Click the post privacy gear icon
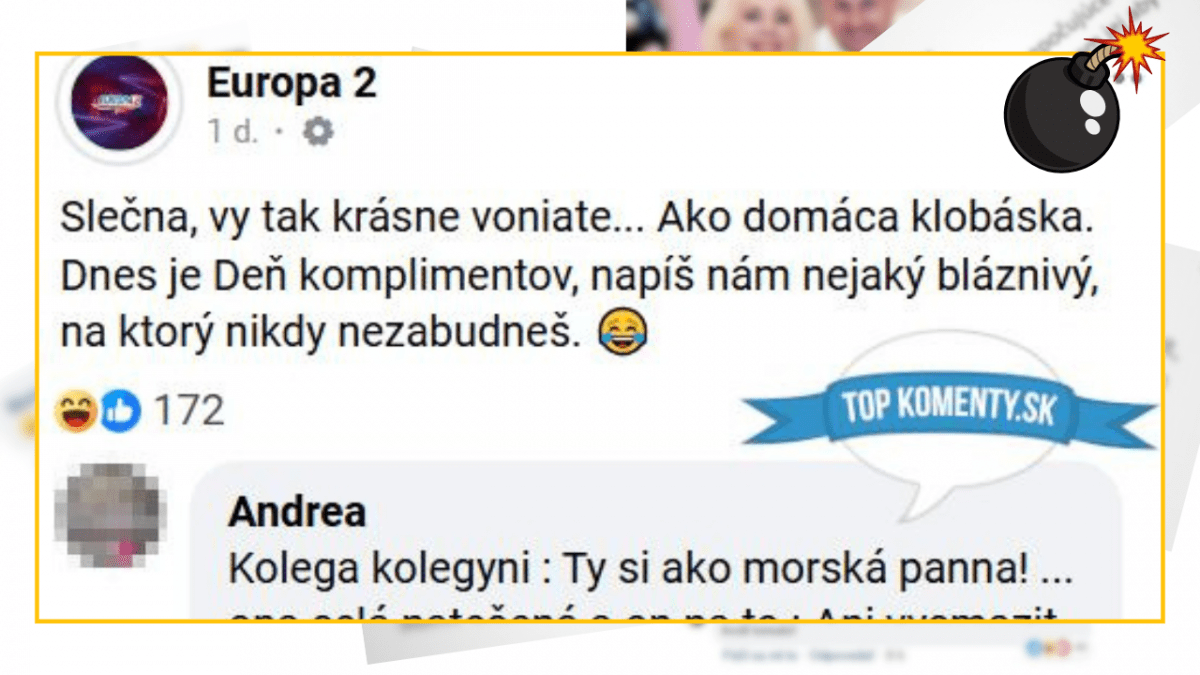Viewport: 1200px width, 675px height. coord(318,131)
